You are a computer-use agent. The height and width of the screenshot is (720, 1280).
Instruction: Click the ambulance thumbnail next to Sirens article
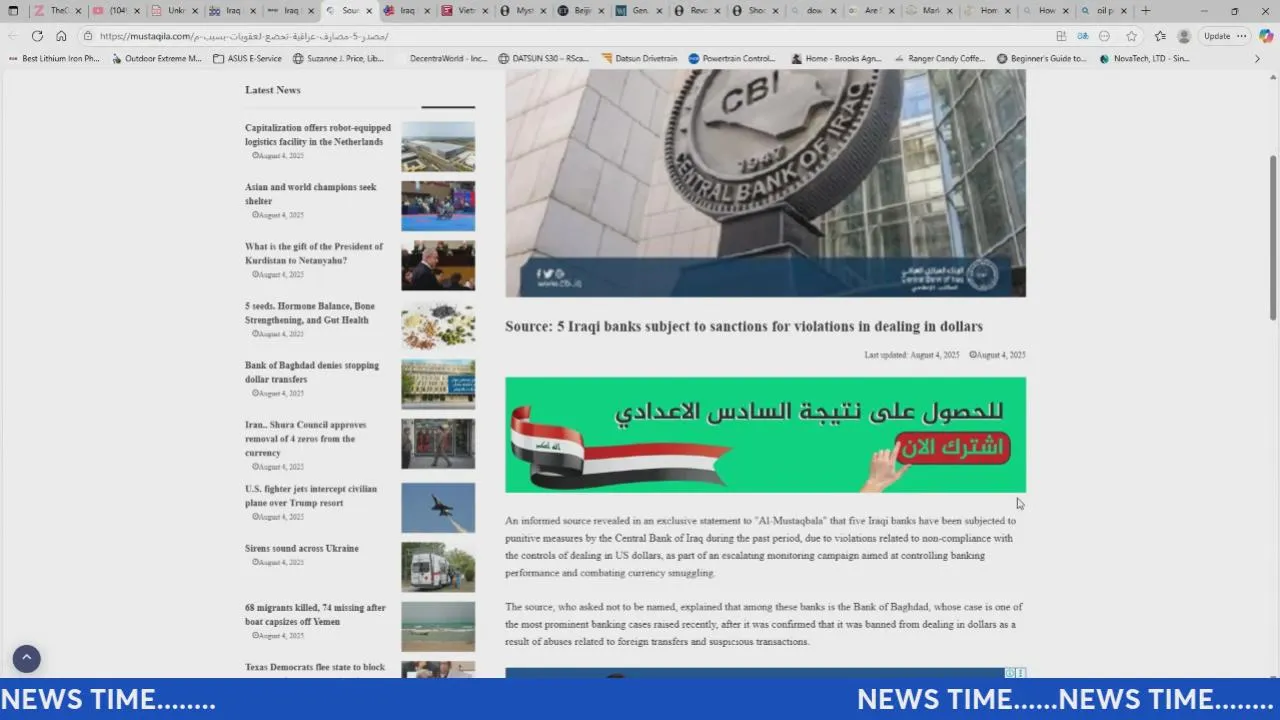[x=438, y=567]
